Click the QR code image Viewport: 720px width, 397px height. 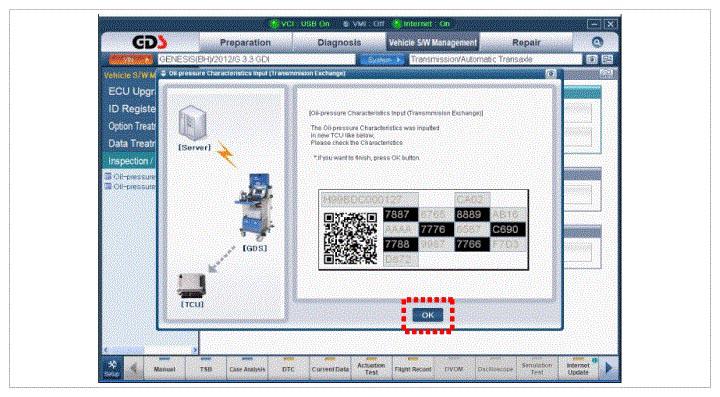(x=351, y=238)
